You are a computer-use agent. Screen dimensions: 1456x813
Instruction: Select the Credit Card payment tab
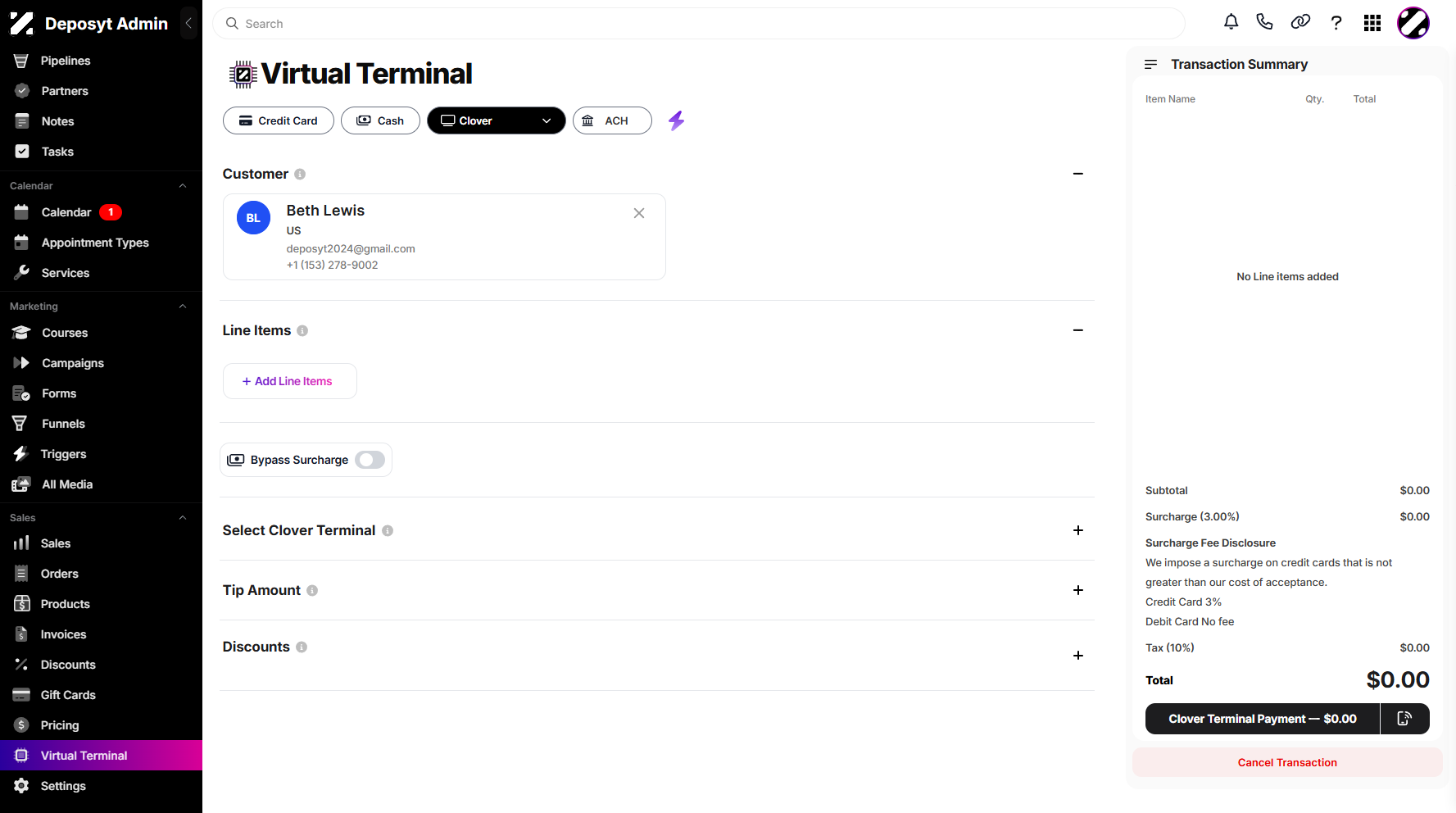click(279, 120)
